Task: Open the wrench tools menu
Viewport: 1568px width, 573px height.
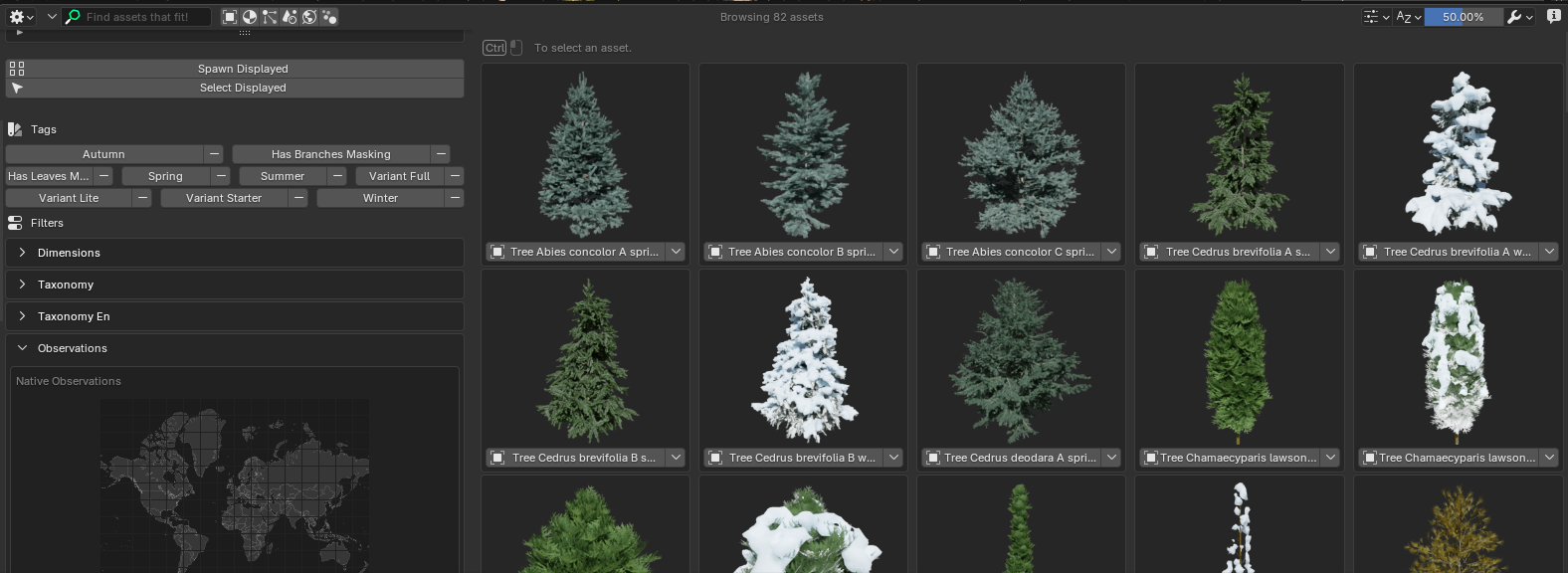Action: point(1519,17)
